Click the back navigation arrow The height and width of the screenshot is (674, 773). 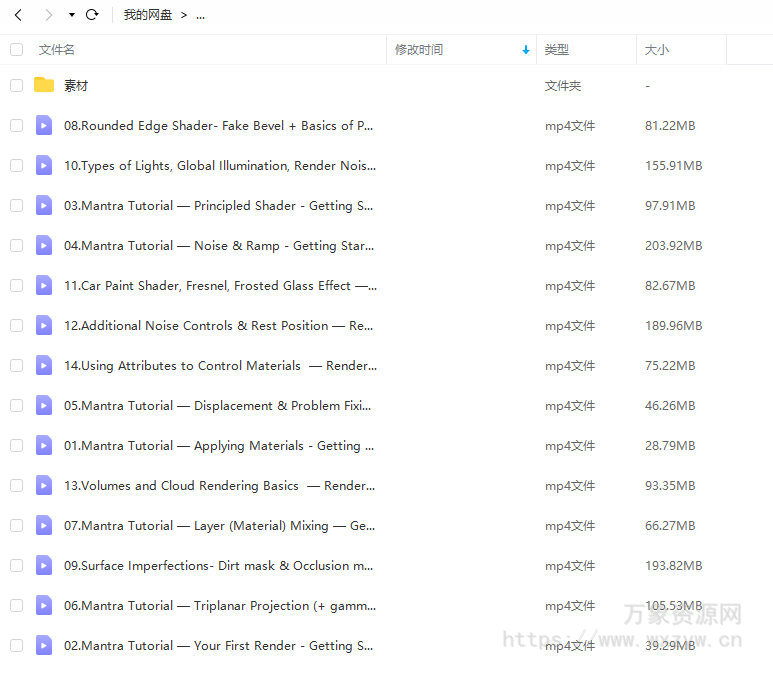click(18, 15)
